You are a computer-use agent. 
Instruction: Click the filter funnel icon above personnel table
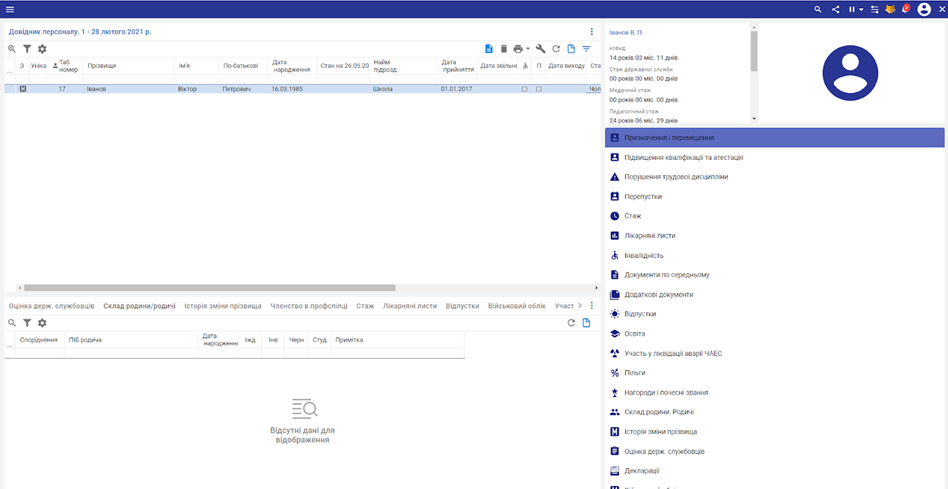27,49
